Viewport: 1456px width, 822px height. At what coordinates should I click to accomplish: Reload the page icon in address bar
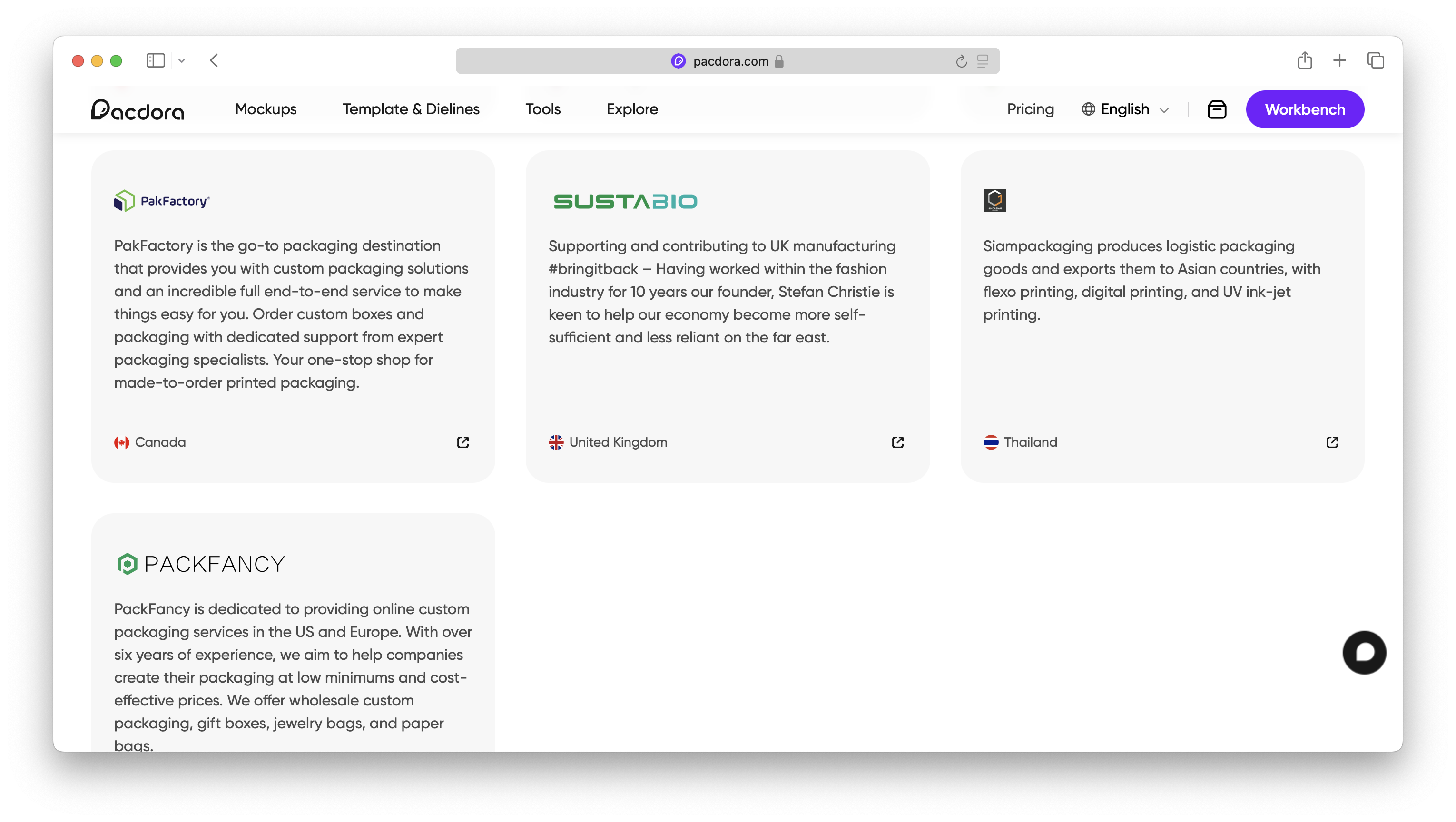[961, 61]
